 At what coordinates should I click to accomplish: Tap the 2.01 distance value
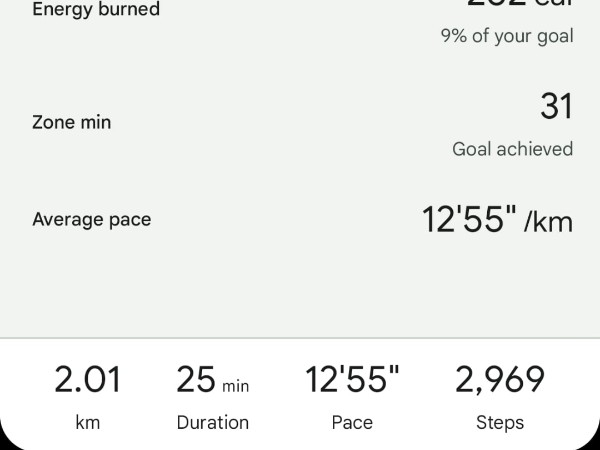[88, 380]
